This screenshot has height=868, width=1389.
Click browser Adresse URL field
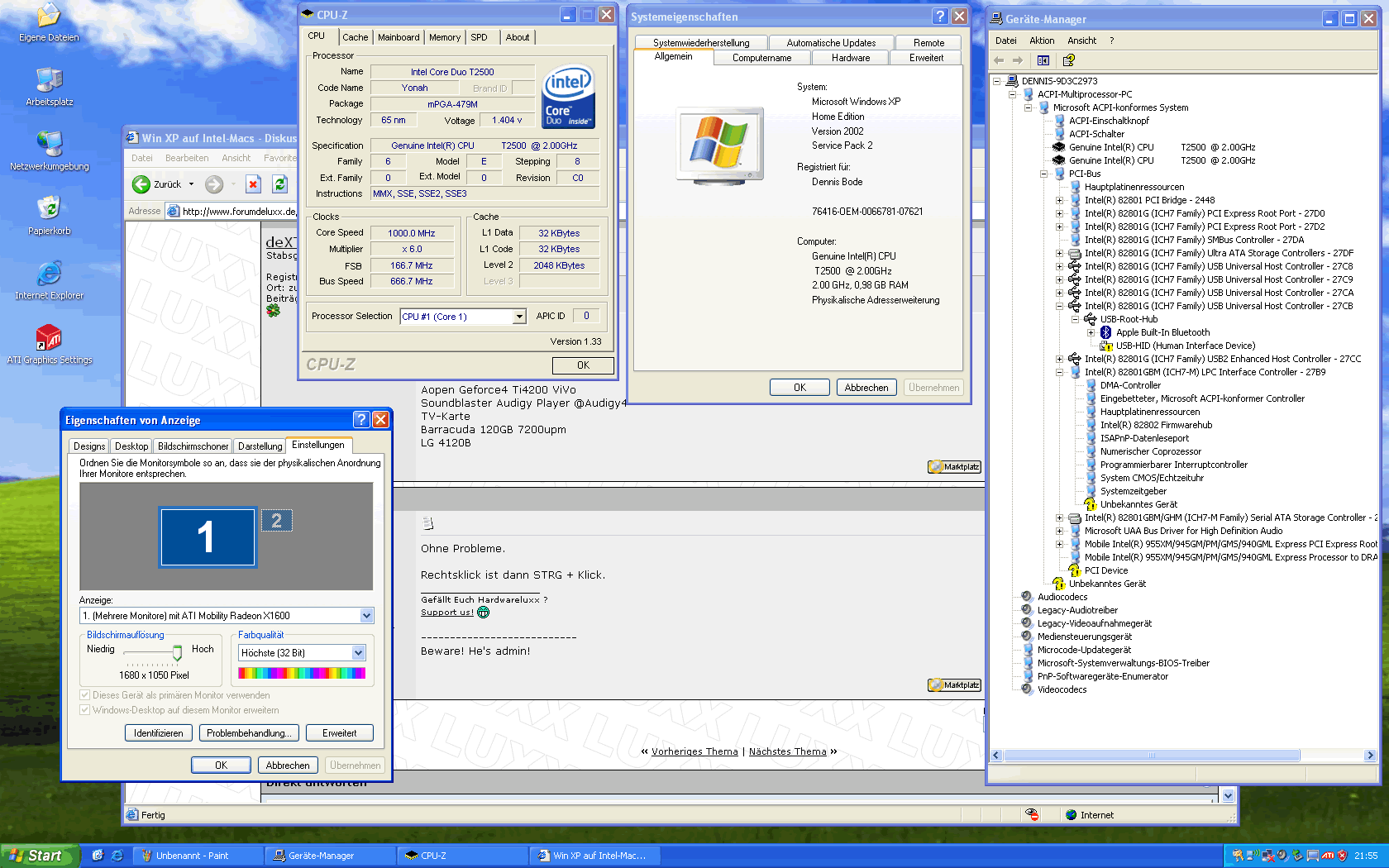231,212
